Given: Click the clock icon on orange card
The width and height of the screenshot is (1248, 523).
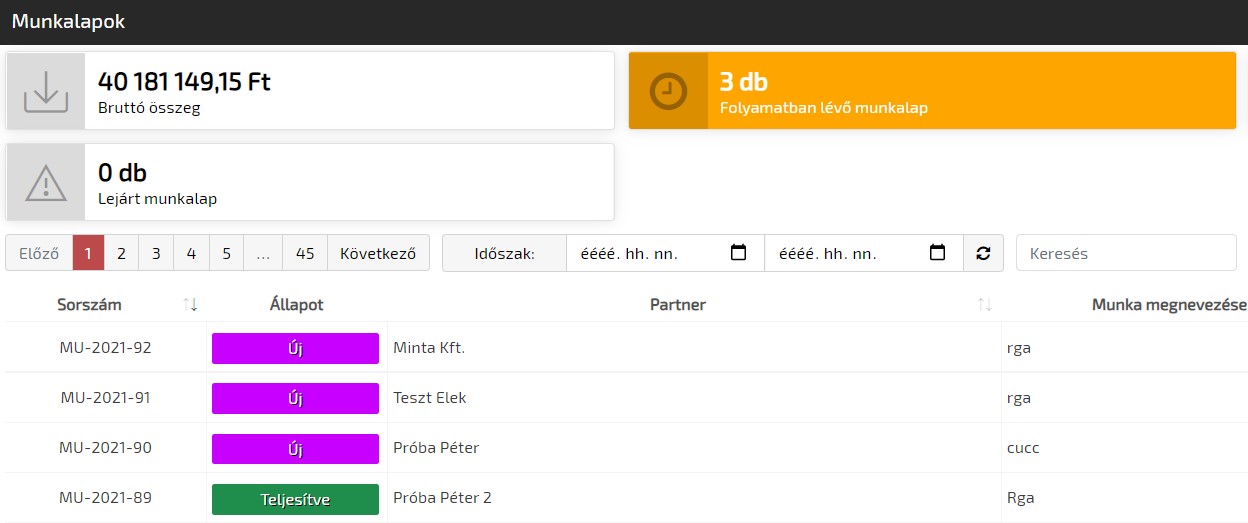Looking at the screenshot, I should pyautogui.click(x=668, y=91).
